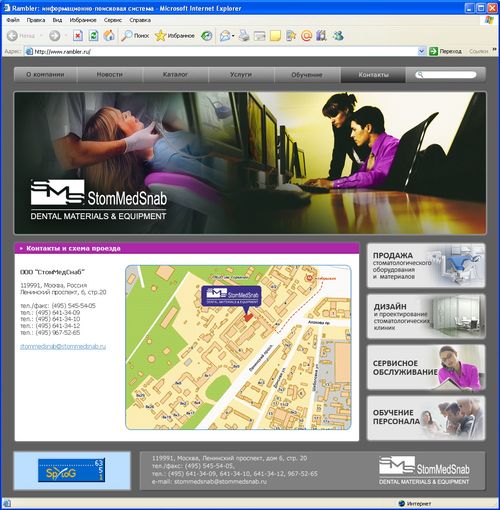
Task: Open the Новости site tab
Action: point(110,75)
